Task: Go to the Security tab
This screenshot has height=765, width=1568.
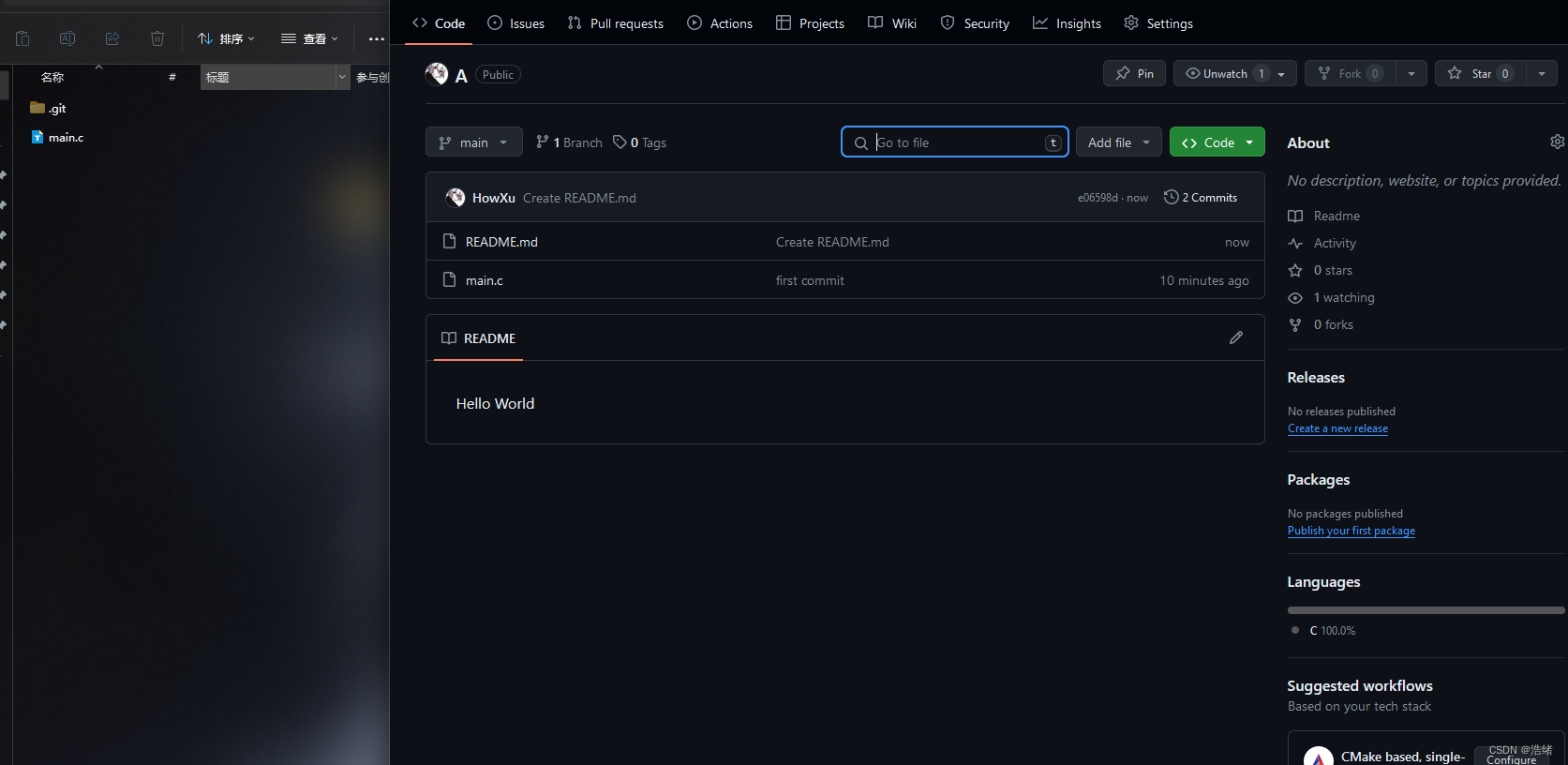Action: coord(975,23)
